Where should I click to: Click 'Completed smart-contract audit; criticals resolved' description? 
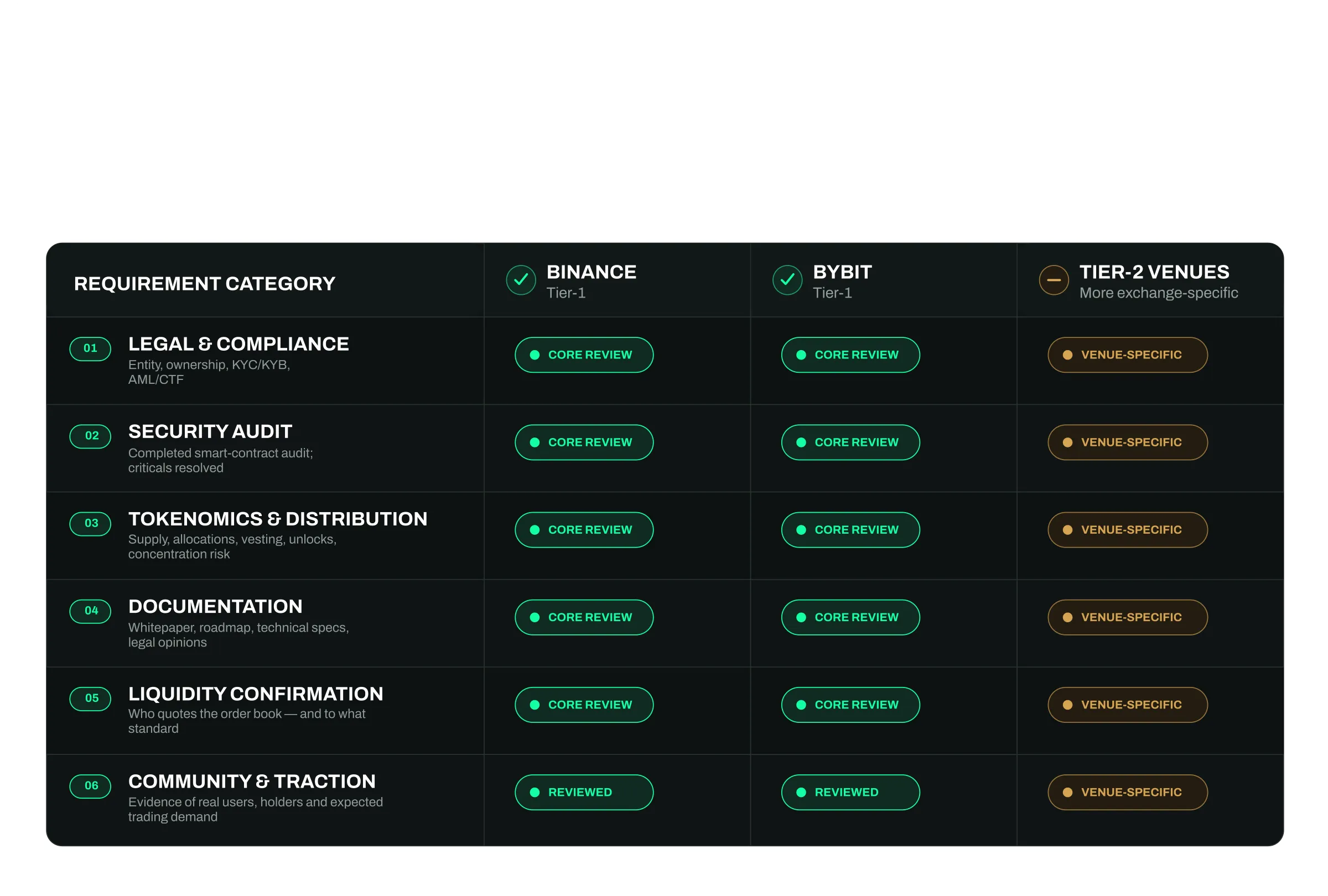tap(220, 460)
